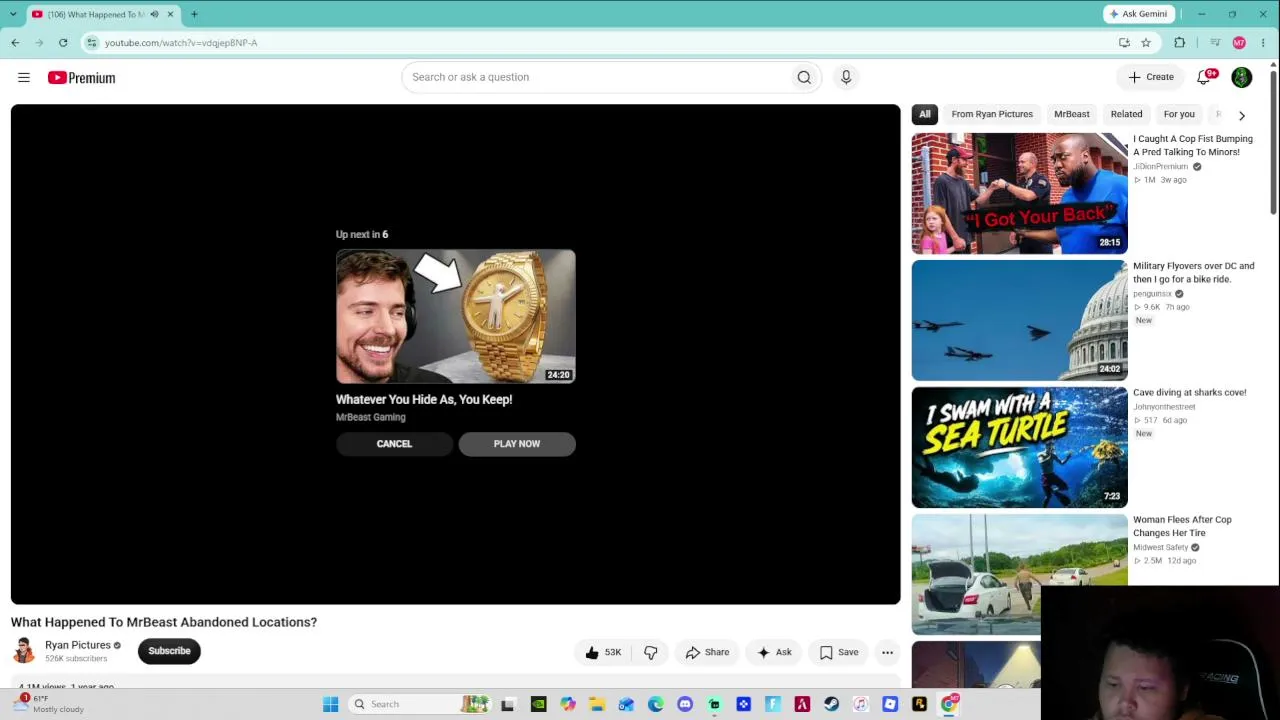The width and height of the screenshot is (1280, 720).
Task: View site information icon in address bar
Action: click(x=92, y=43)
